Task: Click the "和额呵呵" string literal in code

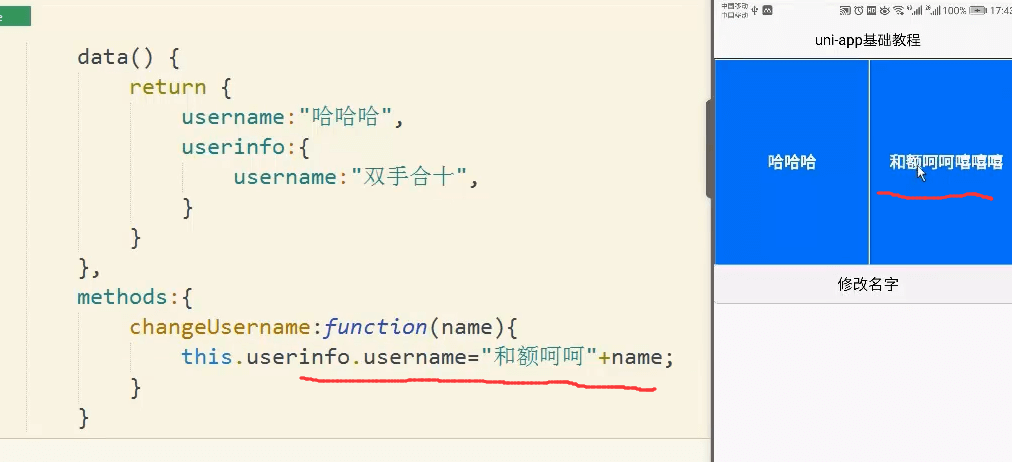Action: [538, 357]
